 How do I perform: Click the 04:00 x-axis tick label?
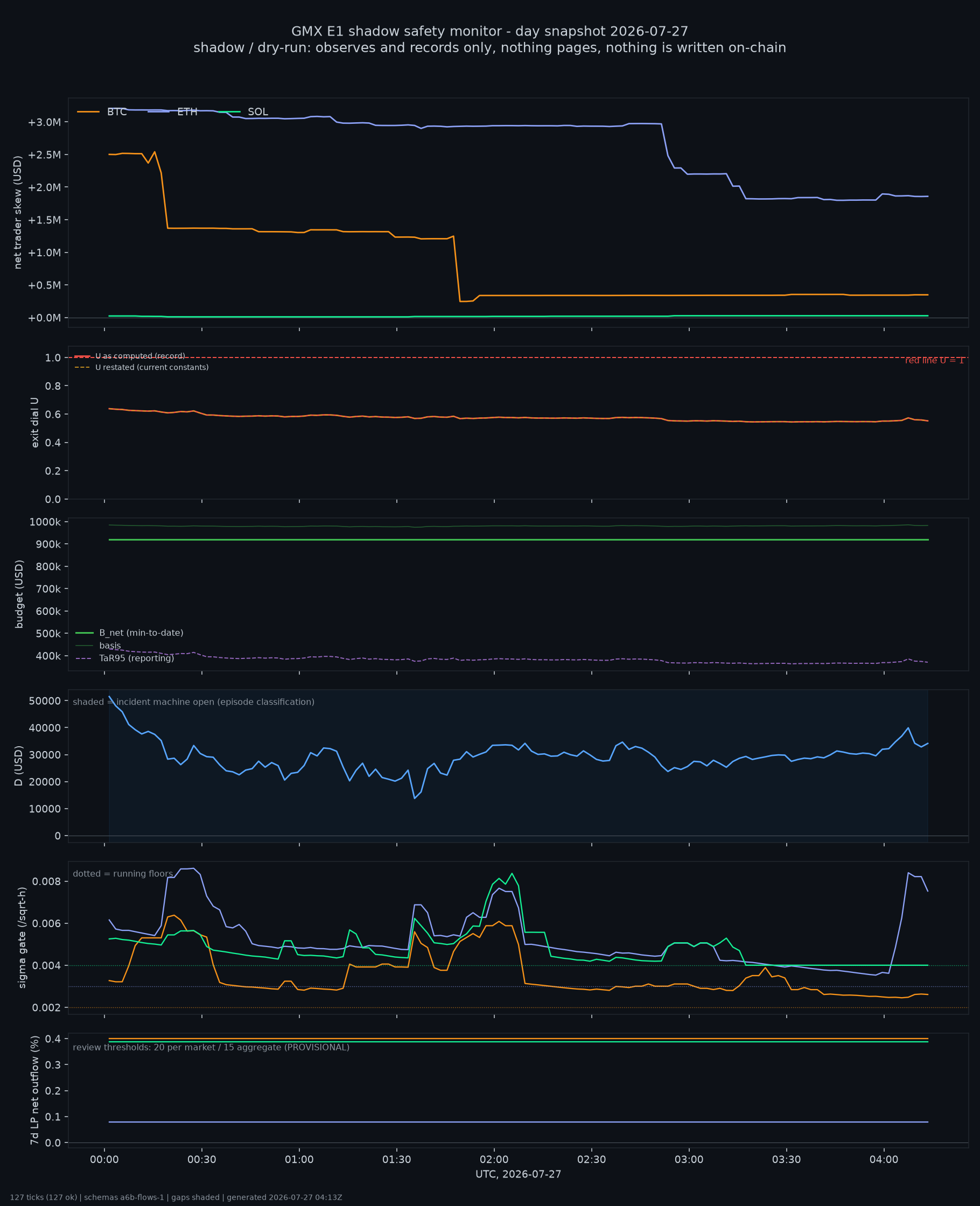pos(884,1160)
